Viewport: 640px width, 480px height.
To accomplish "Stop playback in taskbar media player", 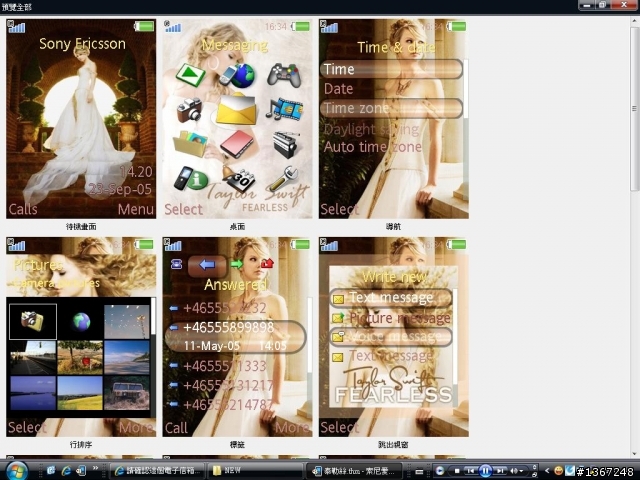I will pyautogui.click(x=457, y=471).
